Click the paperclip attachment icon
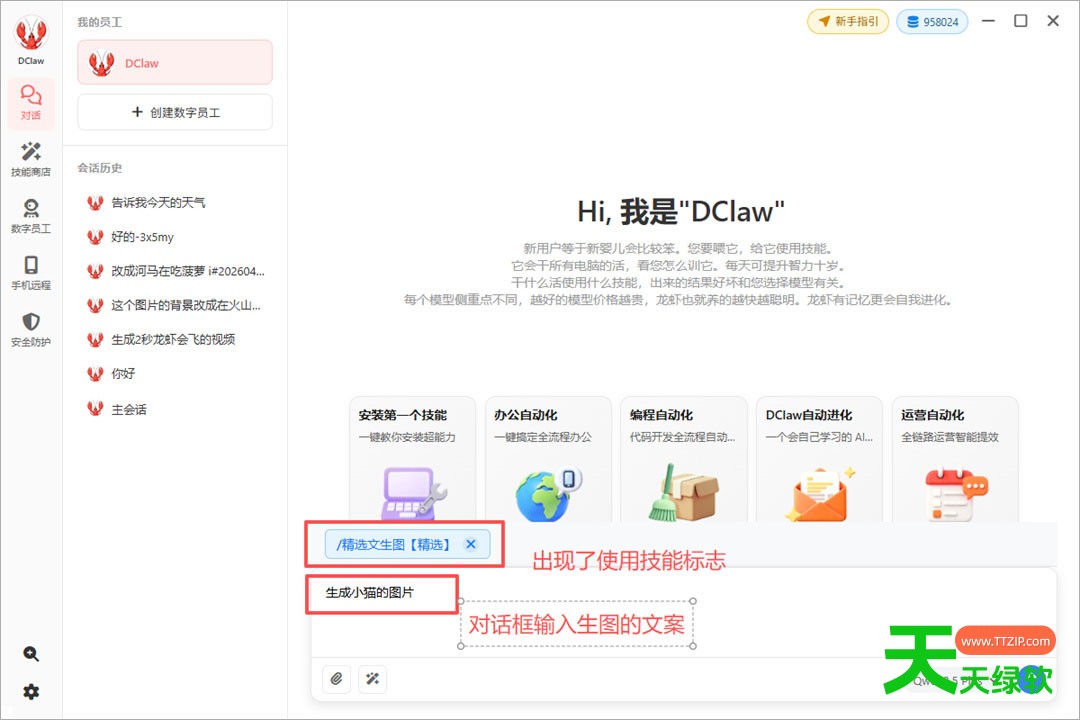 tap(337, 679)
